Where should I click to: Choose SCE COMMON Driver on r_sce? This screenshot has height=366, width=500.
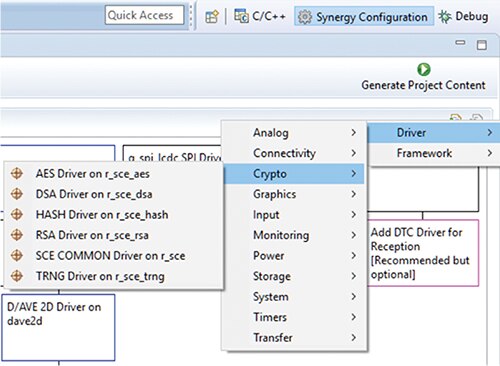pos(113,256)
